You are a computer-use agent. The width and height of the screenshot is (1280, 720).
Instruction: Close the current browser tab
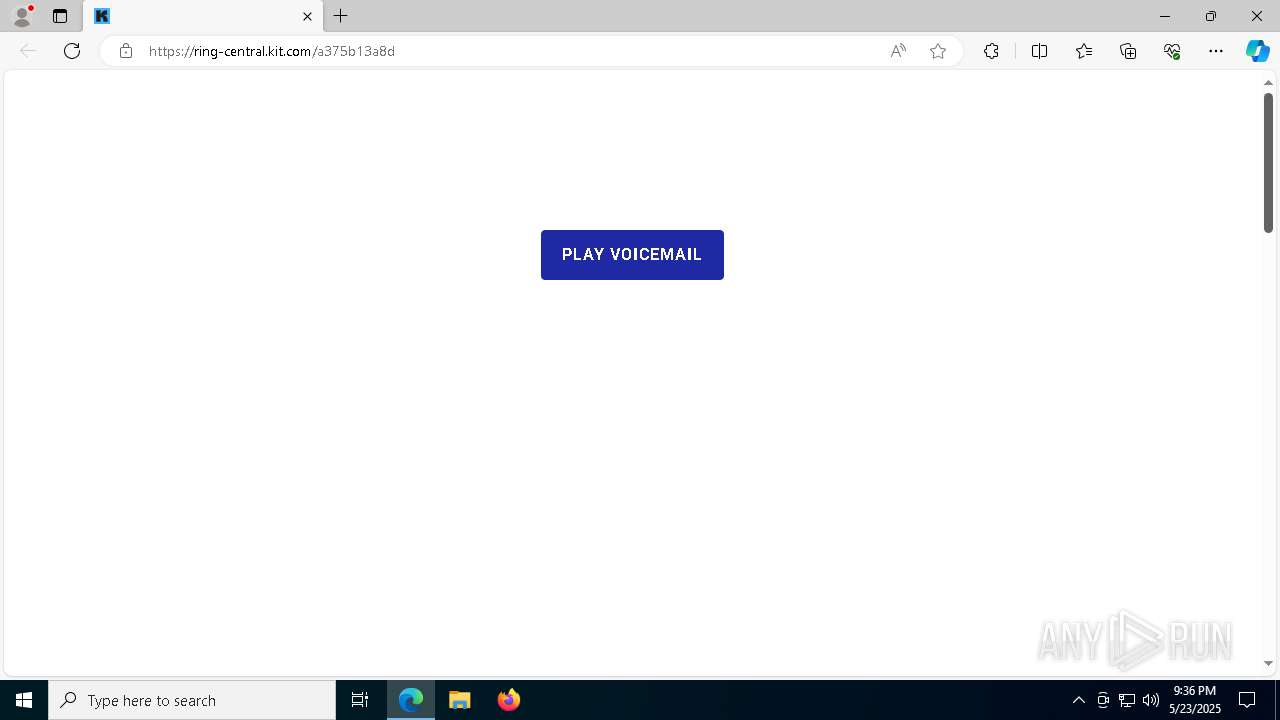307,16
